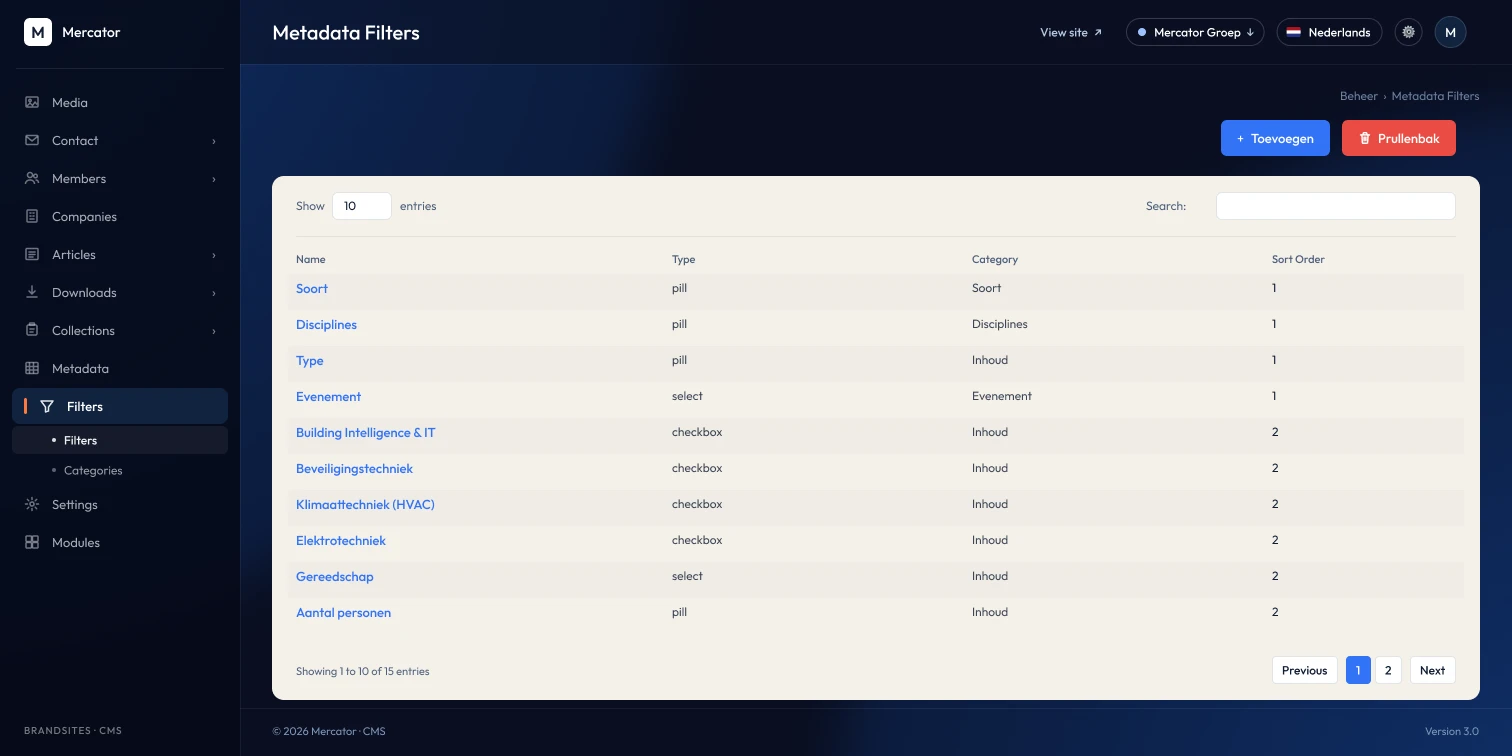Screen dimensions: 1512x756
Task: Click the Prullenbak button
Action: point(1399,138)
